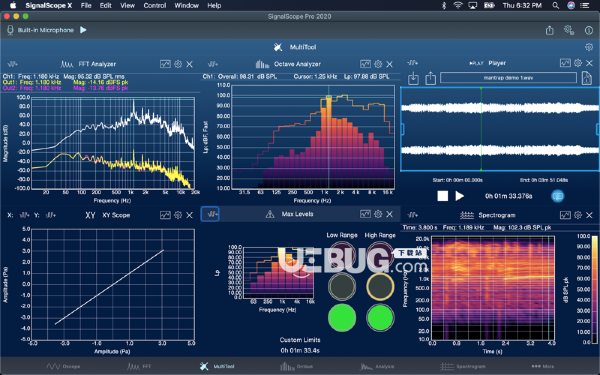Close the XY Scope panel
The image size is (600, 375).
click(x=189, y=215)
